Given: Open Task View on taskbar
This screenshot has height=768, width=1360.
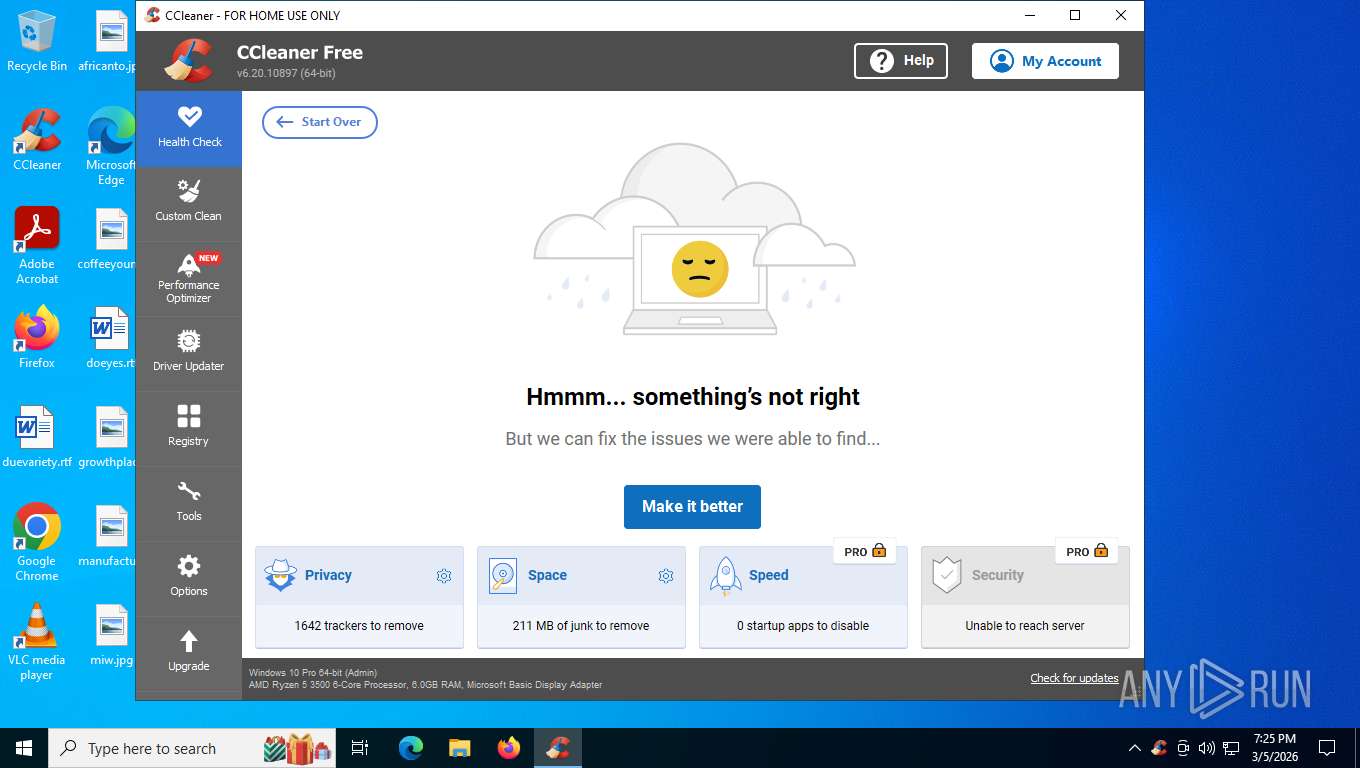Looking at the screenshot, I should click(360, 748).
